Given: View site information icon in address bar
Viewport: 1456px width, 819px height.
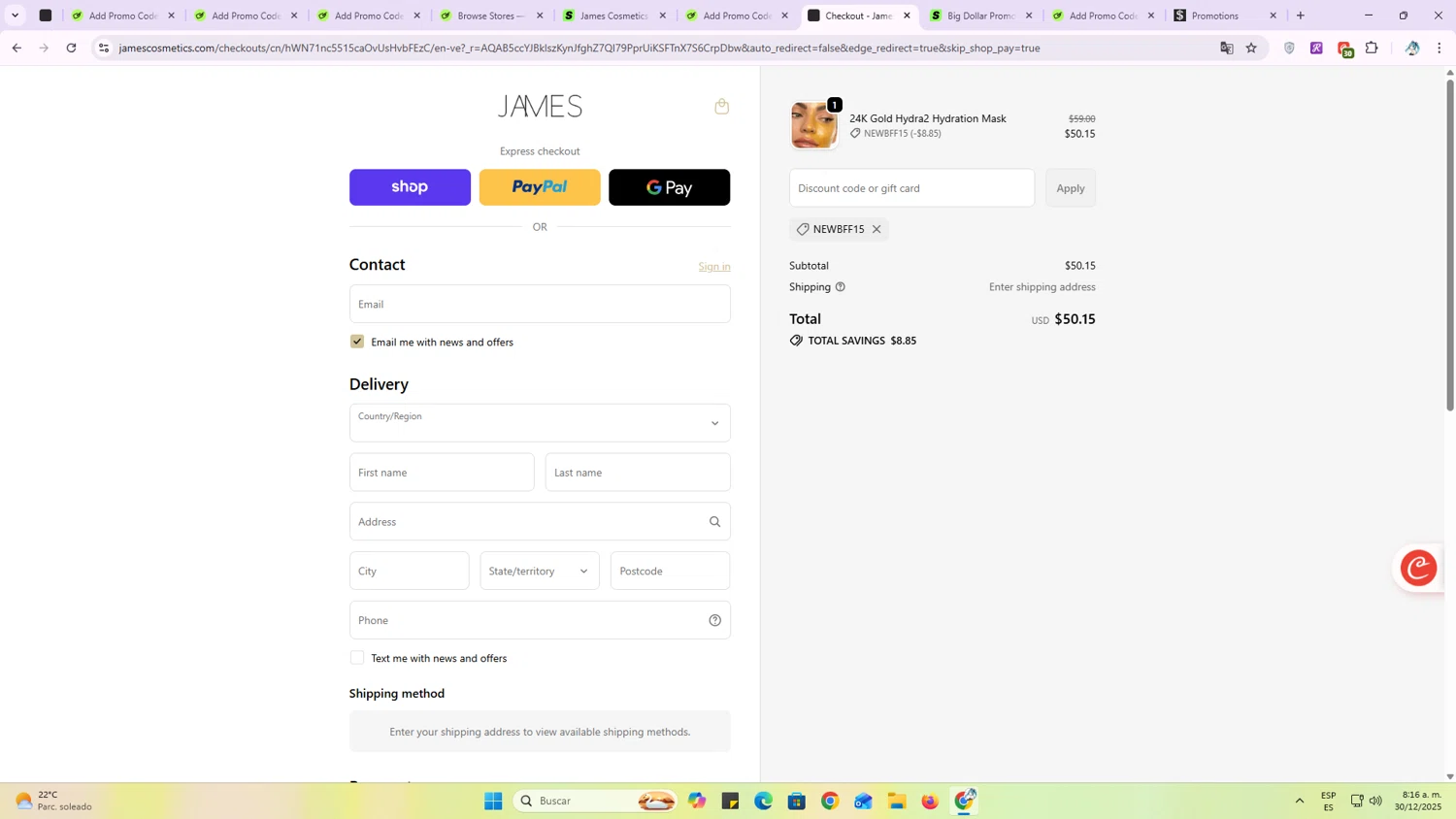Looking at the screenshot, I should (x=104, y=48).
